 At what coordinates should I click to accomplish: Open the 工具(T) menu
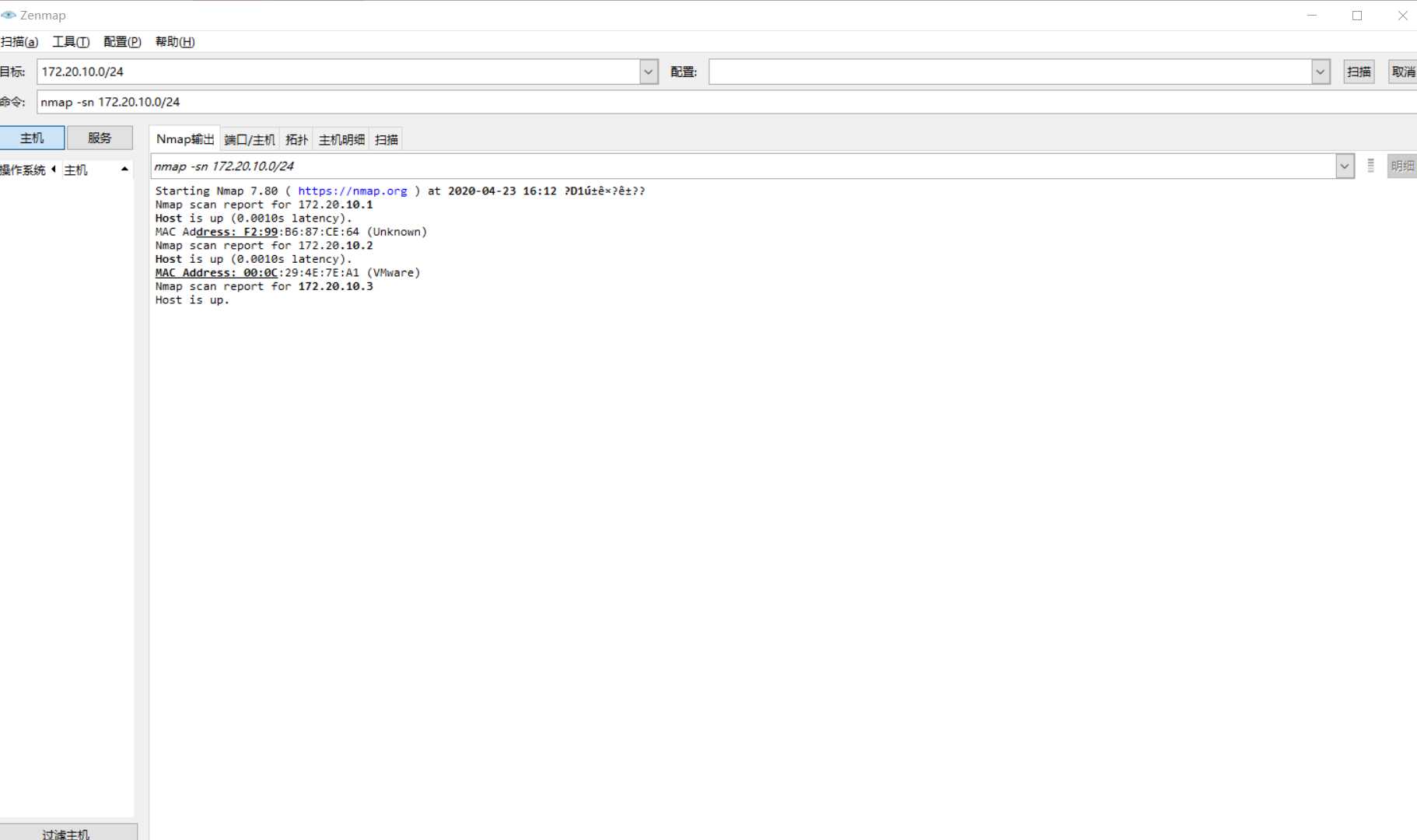(x=71, y=42)
